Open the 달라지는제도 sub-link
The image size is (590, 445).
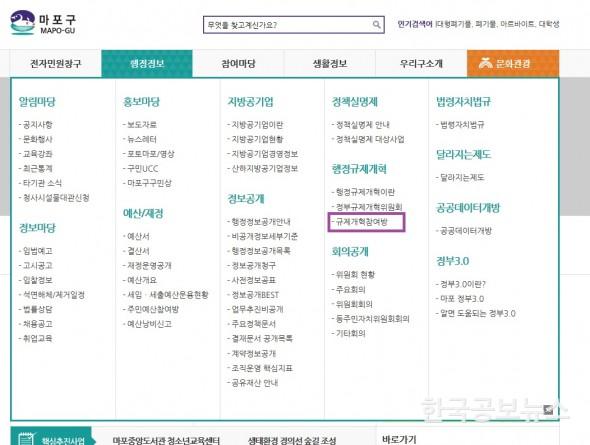click(462, 177)
